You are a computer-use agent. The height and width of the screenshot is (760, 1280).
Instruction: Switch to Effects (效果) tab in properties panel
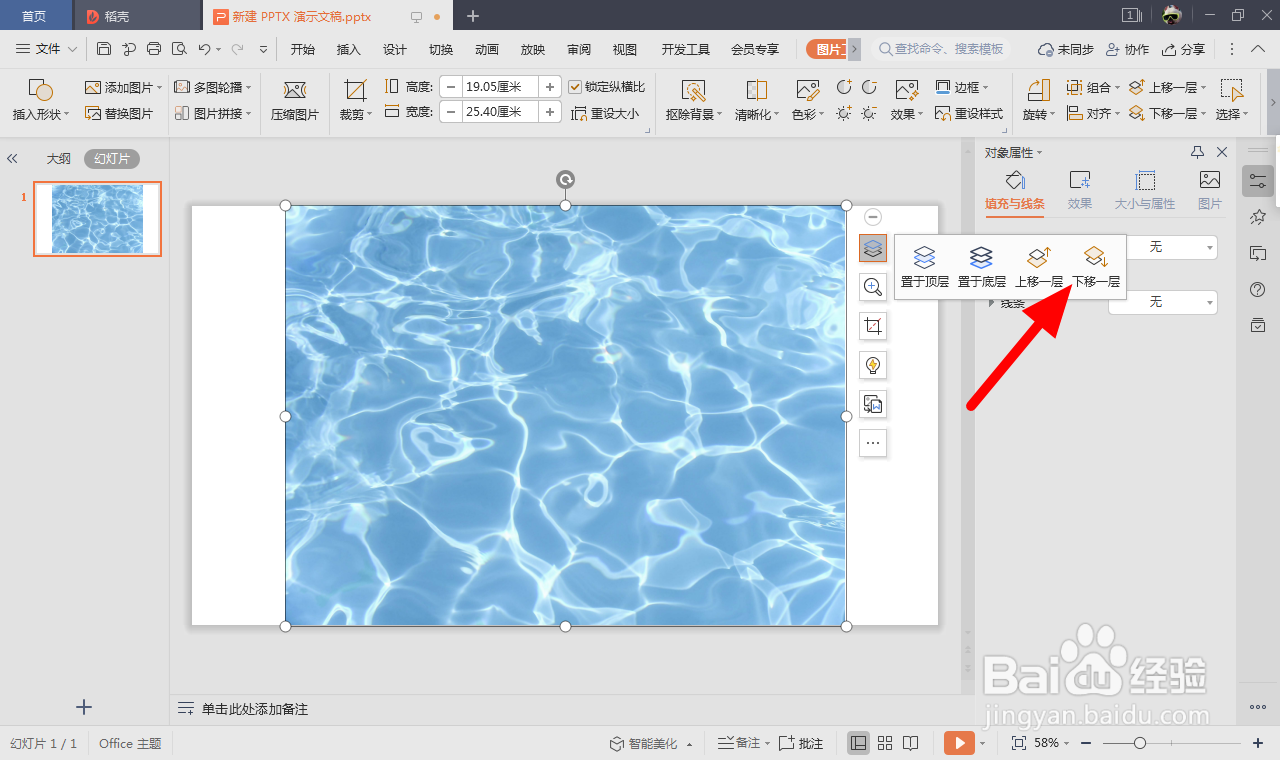tap(1080, 190)
